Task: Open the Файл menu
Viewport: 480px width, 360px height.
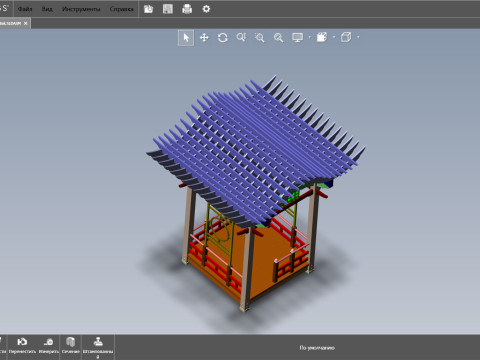Action: click(25, 9)
